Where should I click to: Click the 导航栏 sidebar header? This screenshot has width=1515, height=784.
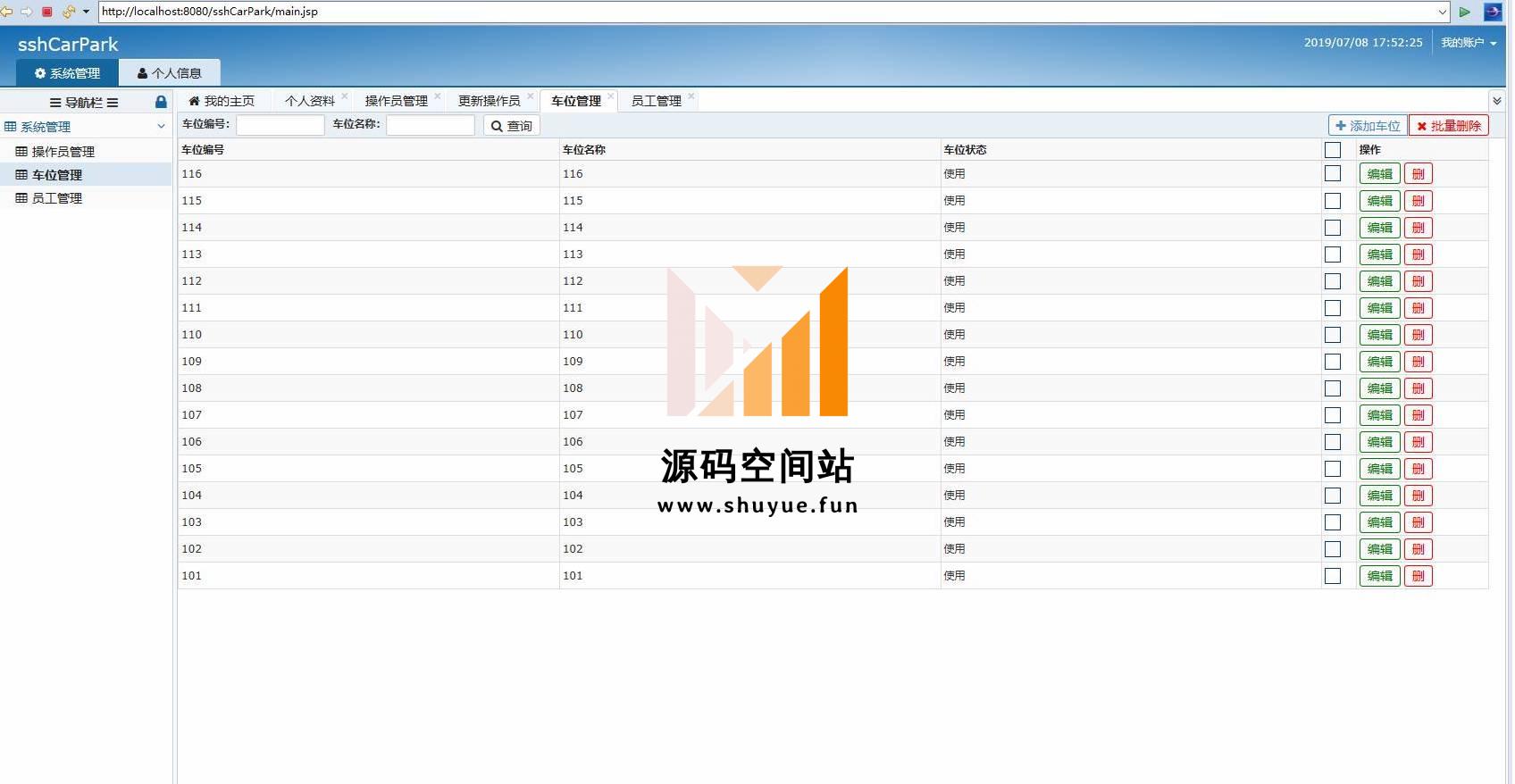click(84, 103)
